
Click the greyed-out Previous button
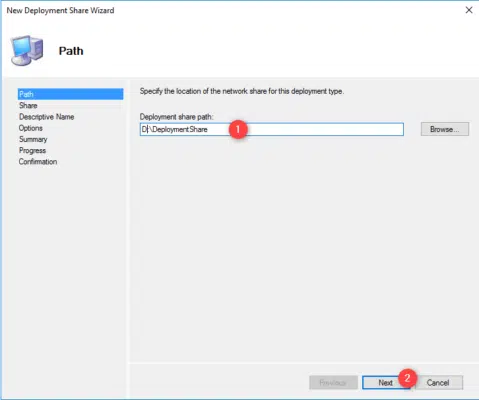pos(333,383)
